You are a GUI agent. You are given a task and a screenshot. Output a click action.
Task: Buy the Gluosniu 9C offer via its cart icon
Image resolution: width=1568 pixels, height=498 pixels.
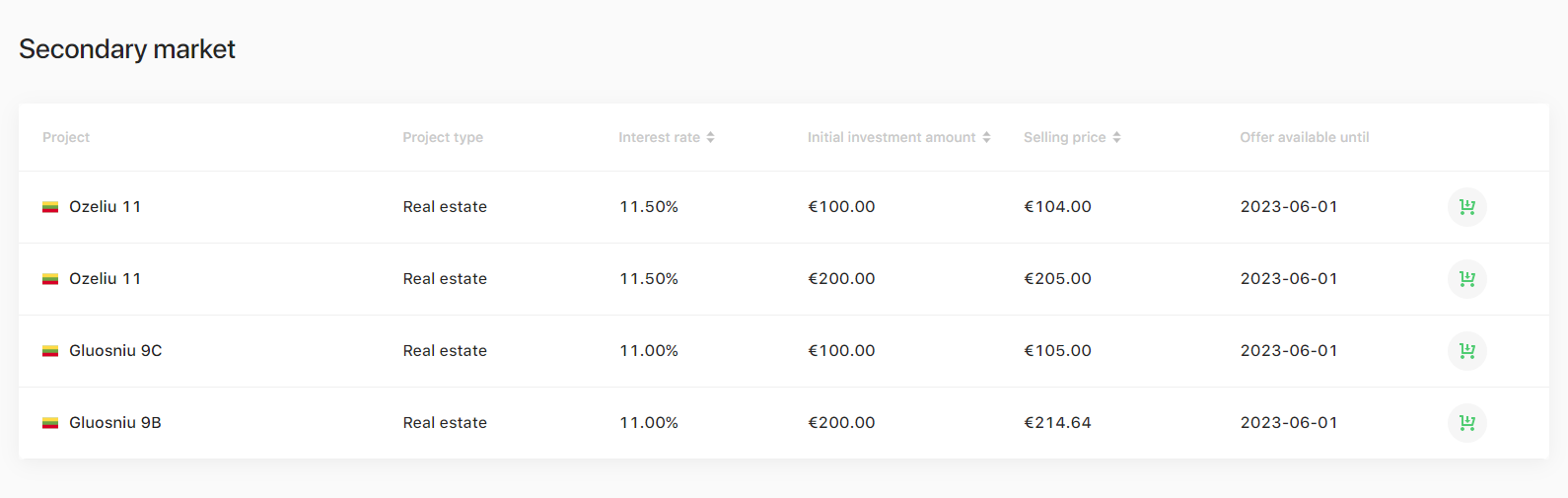pos(1466,351)
